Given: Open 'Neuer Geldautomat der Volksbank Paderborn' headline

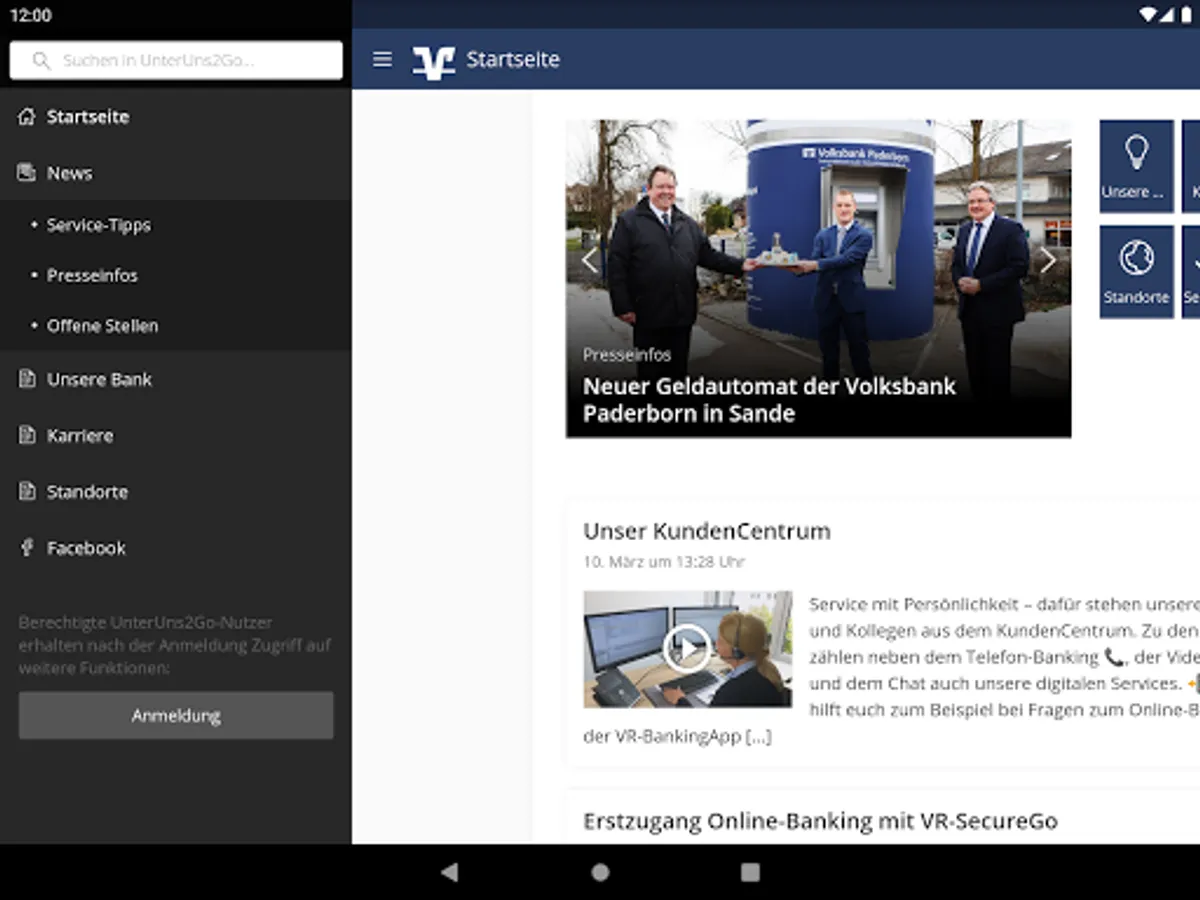Looking at the screenshot, I should pyautogui.click(x=769, y=400).
